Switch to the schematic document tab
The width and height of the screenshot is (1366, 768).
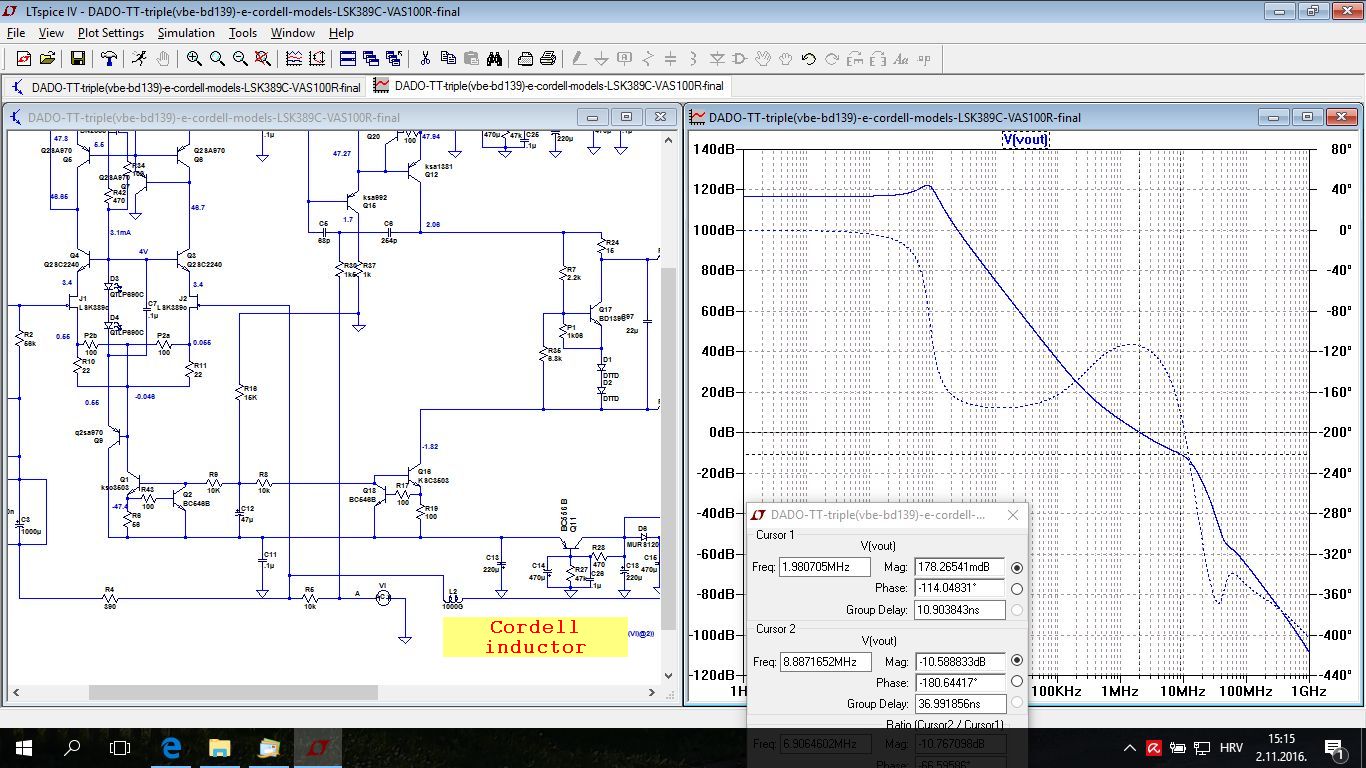coord(186,87)
